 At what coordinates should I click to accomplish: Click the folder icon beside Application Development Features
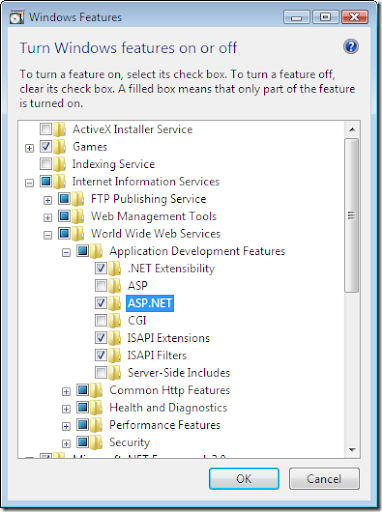click(97, 250)
